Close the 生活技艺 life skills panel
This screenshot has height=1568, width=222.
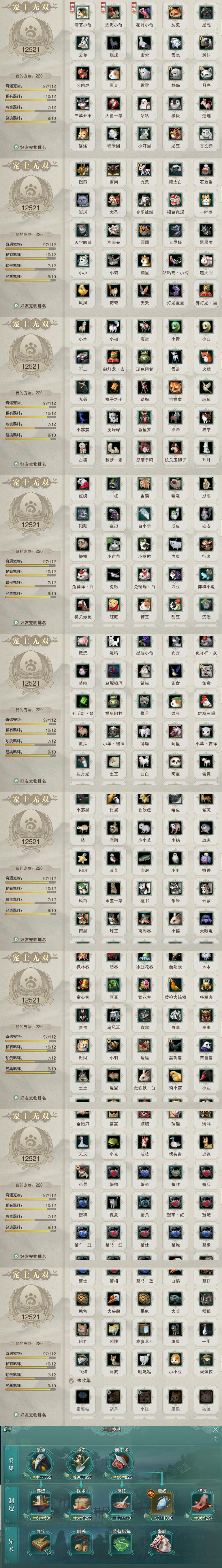tap(215, 1429)
